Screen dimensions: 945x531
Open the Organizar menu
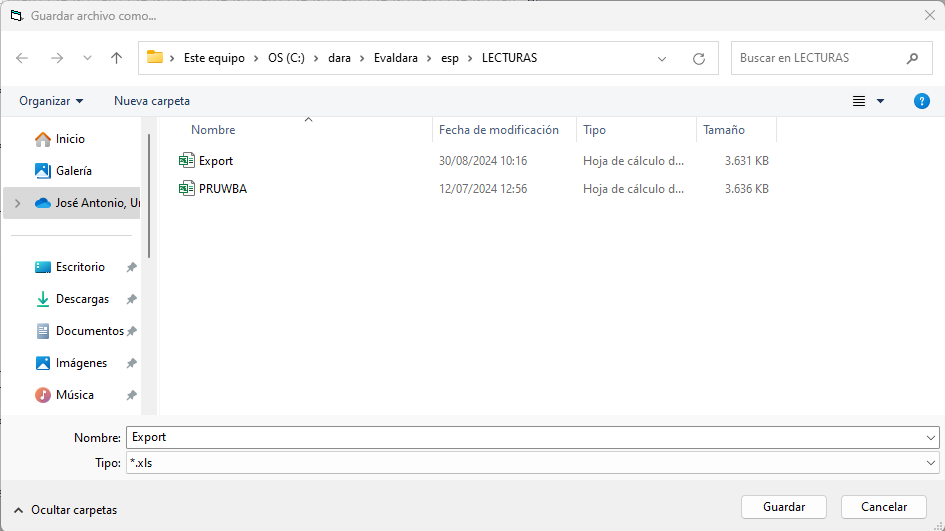pyautogui.click(x=51, y=101)
